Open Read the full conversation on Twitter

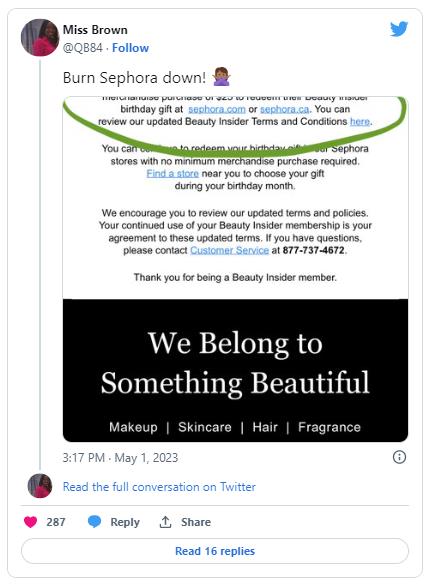coord(159,487)
